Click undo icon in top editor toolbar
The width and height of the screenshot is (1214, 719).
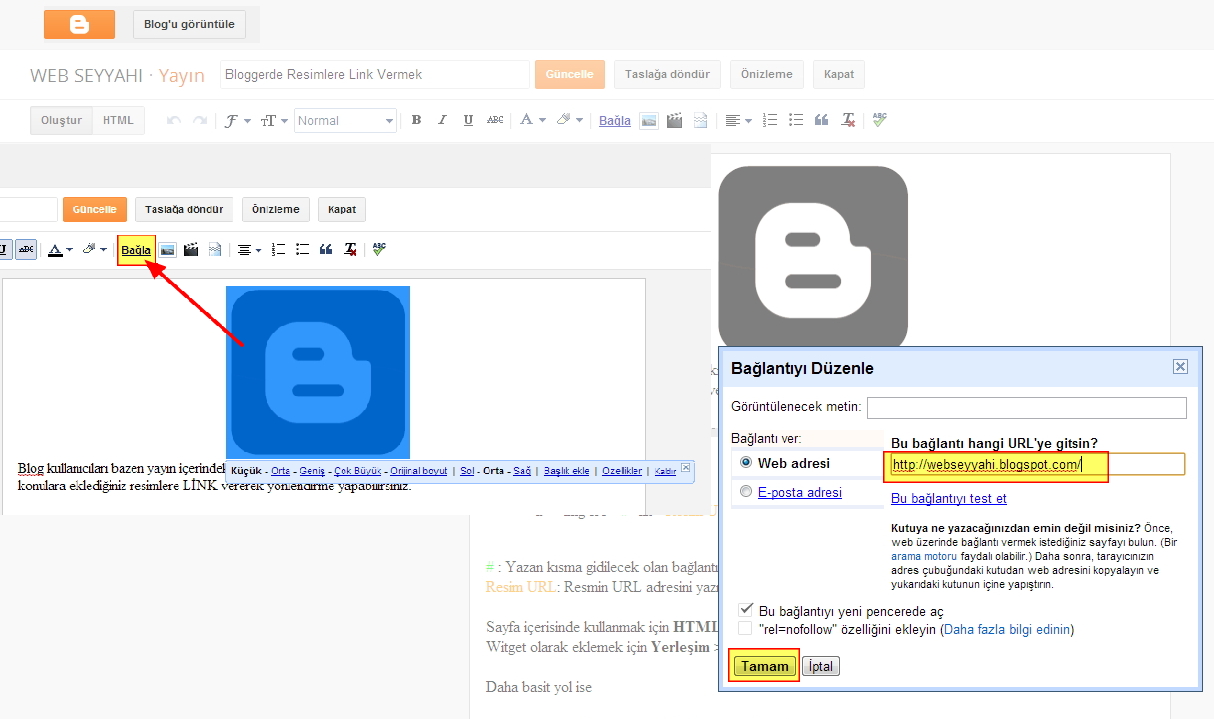point(174,120)
